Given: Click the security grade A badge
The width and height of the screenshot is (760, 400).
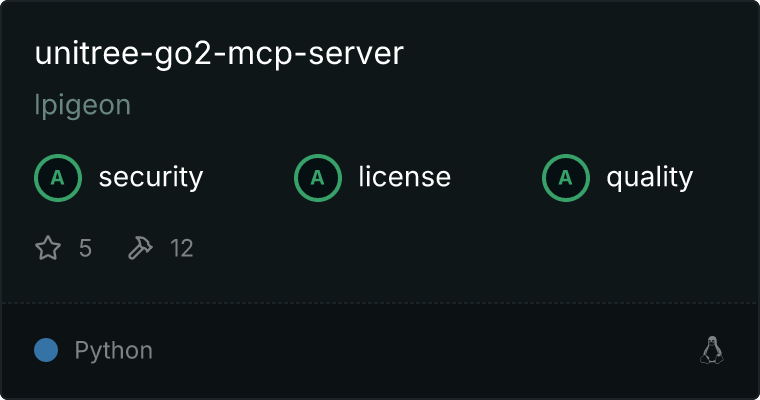Looking at the screenshot, I should click(x=58, y=178).
